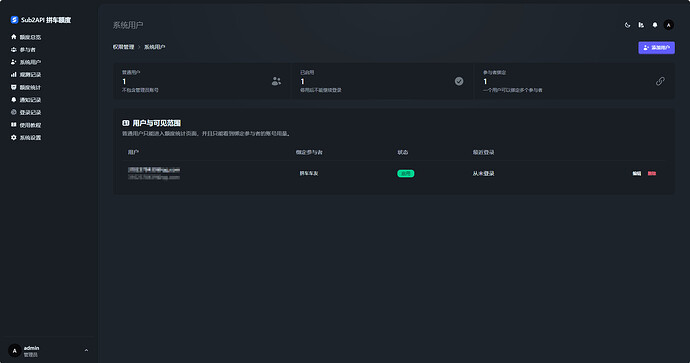Select the 系统用户 sidebar menu item

[26, 62]
